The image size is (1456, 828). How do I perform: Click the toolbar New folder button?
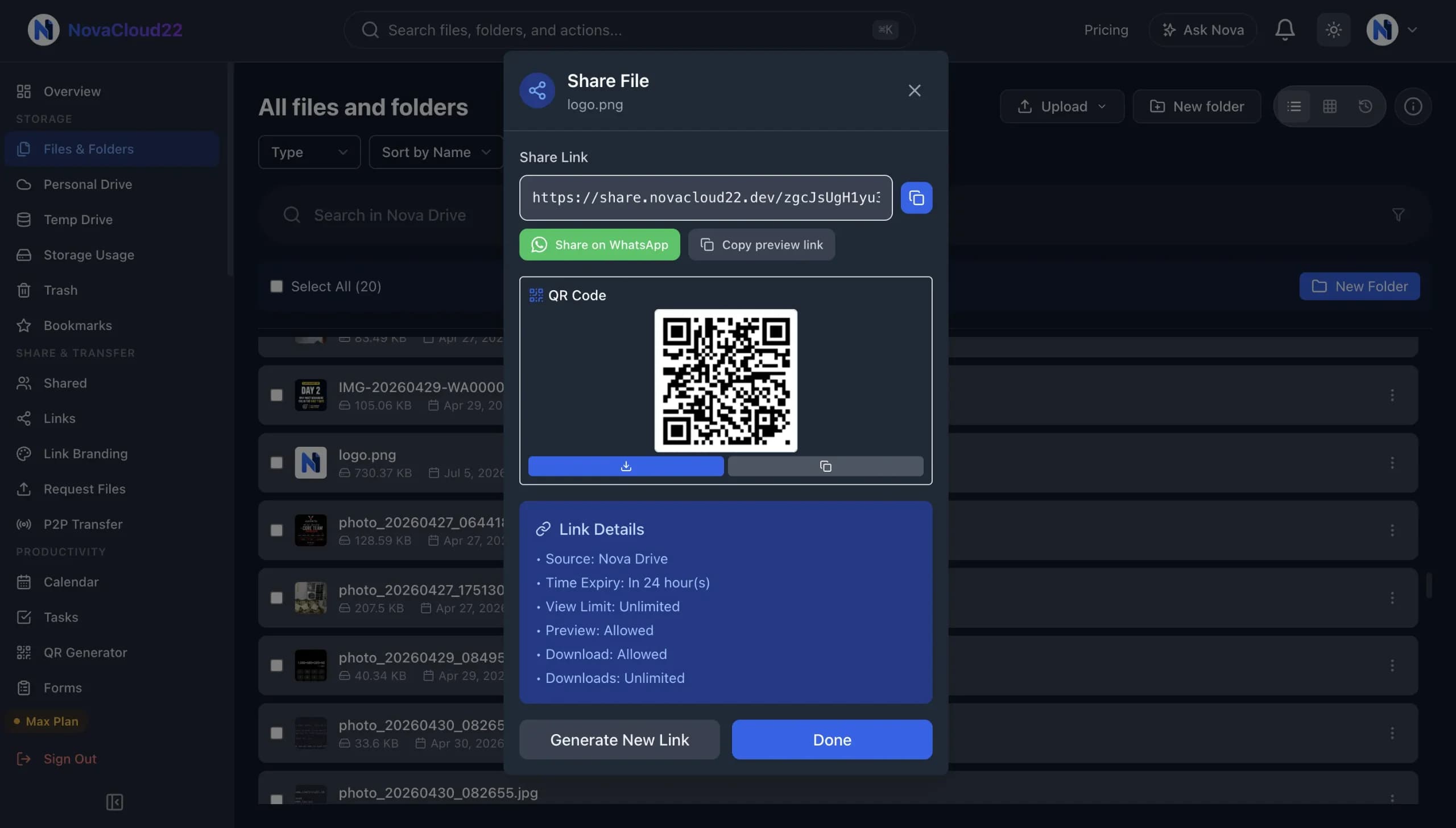1197,106
